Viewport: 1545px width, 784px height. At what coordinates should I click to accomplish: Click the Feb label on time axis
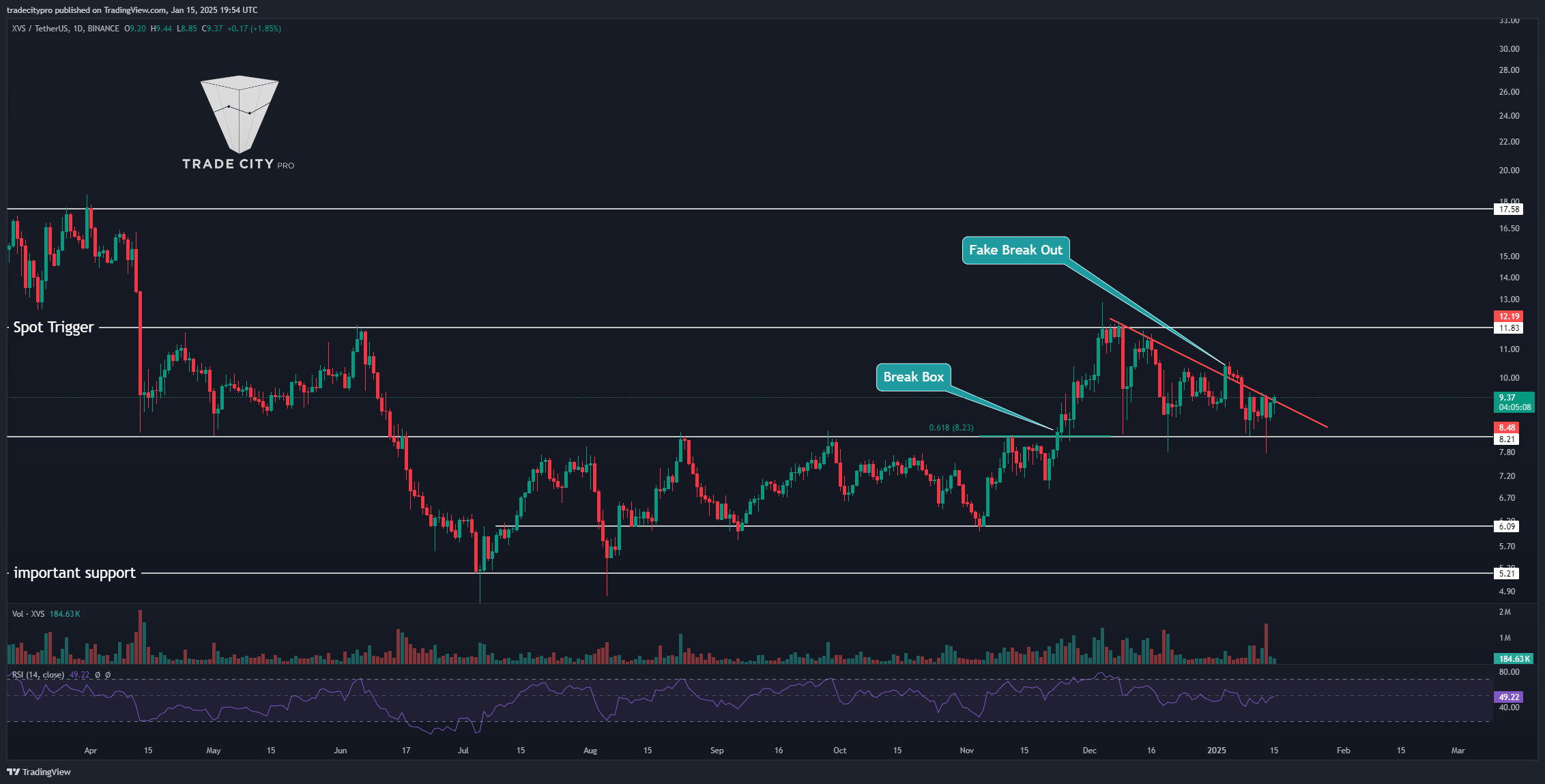[1344, 751]
